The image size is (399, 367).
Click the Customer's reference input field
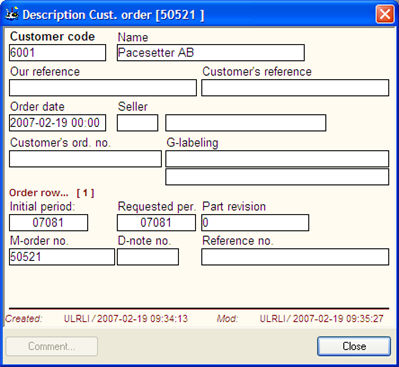coord(295,88)
